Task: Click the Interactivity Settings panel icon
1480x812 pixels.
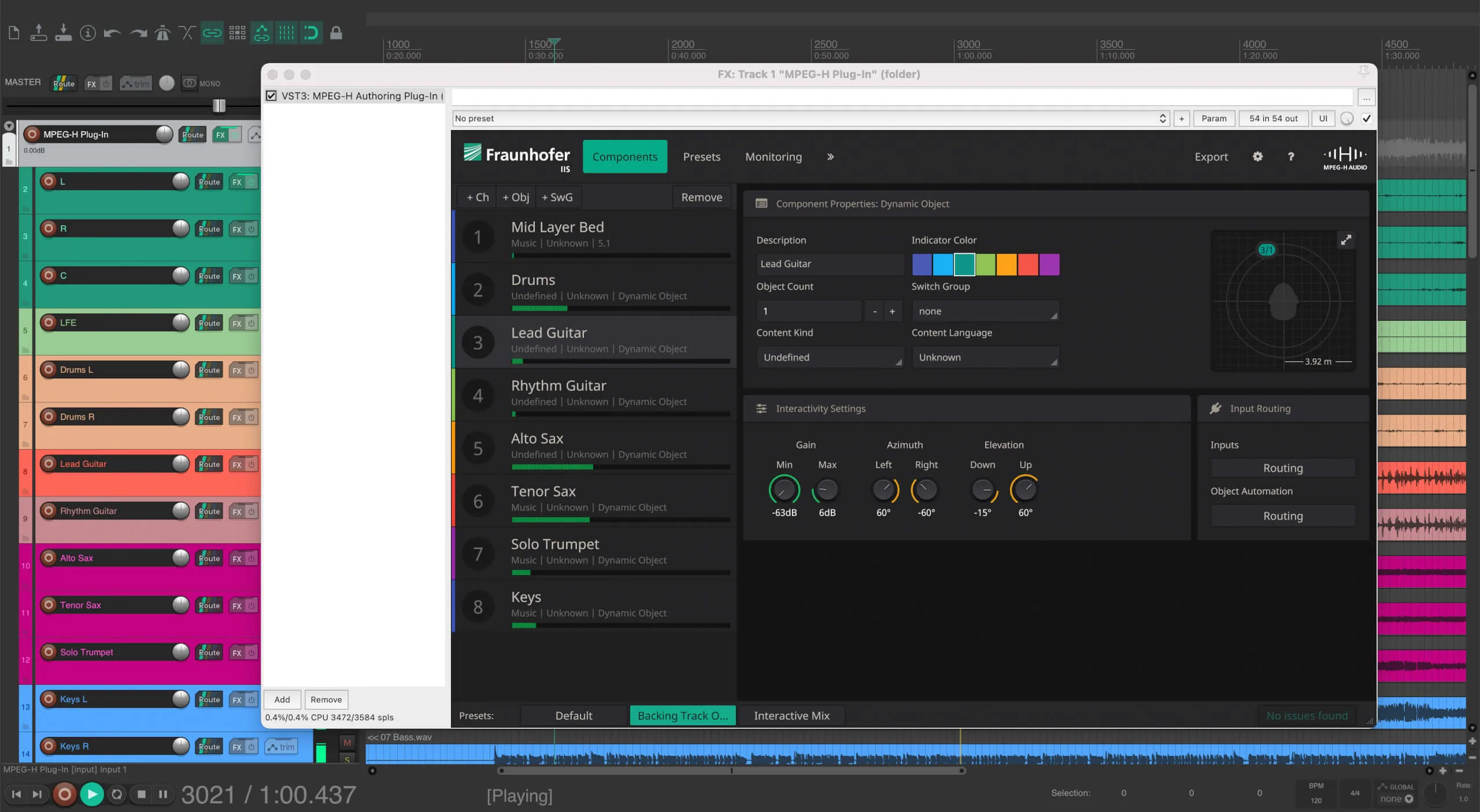Action: pyautogui.click(x=761, y=408)
